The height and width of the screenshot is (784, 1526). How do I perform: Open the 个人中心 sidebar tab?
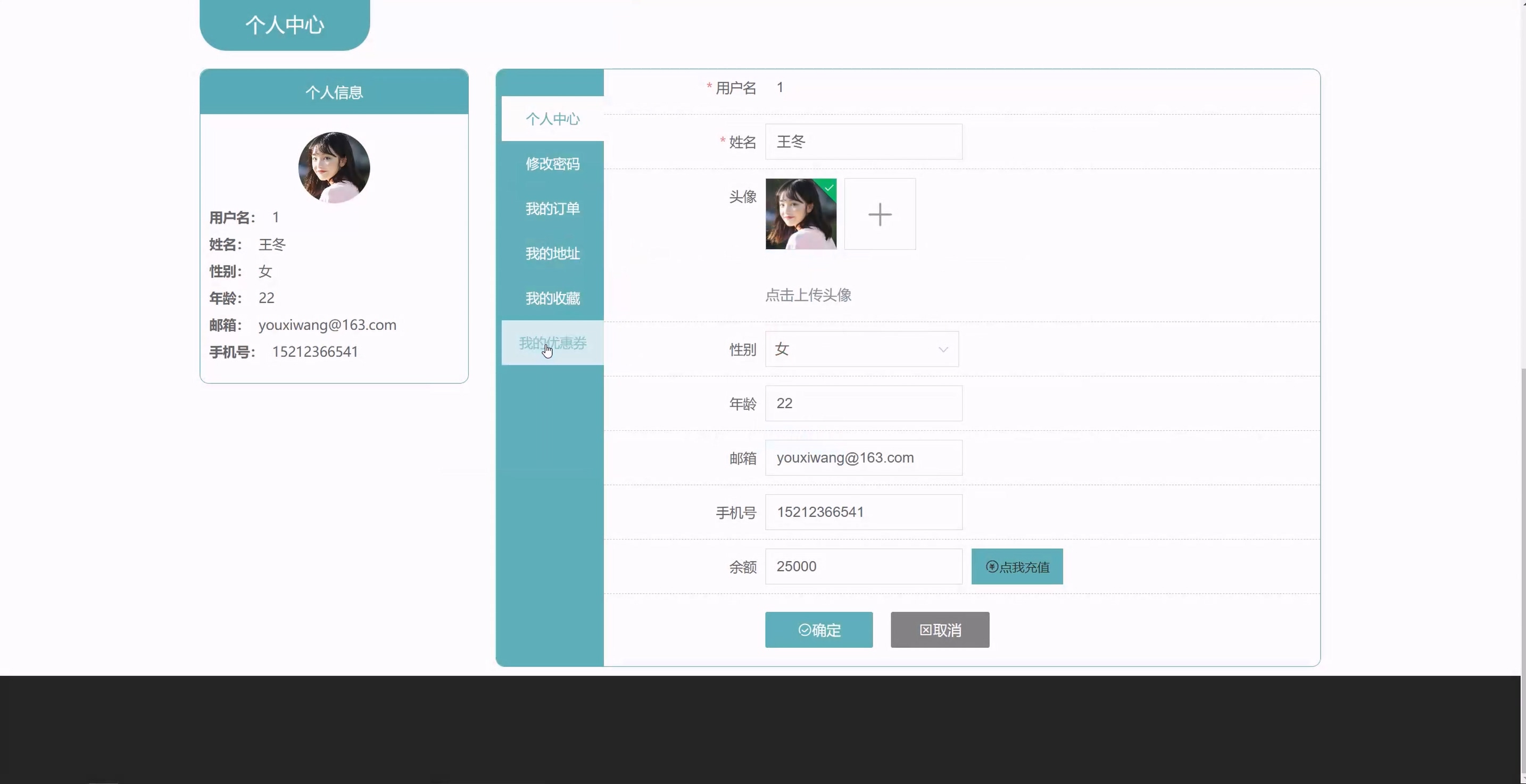coord(552,119)
